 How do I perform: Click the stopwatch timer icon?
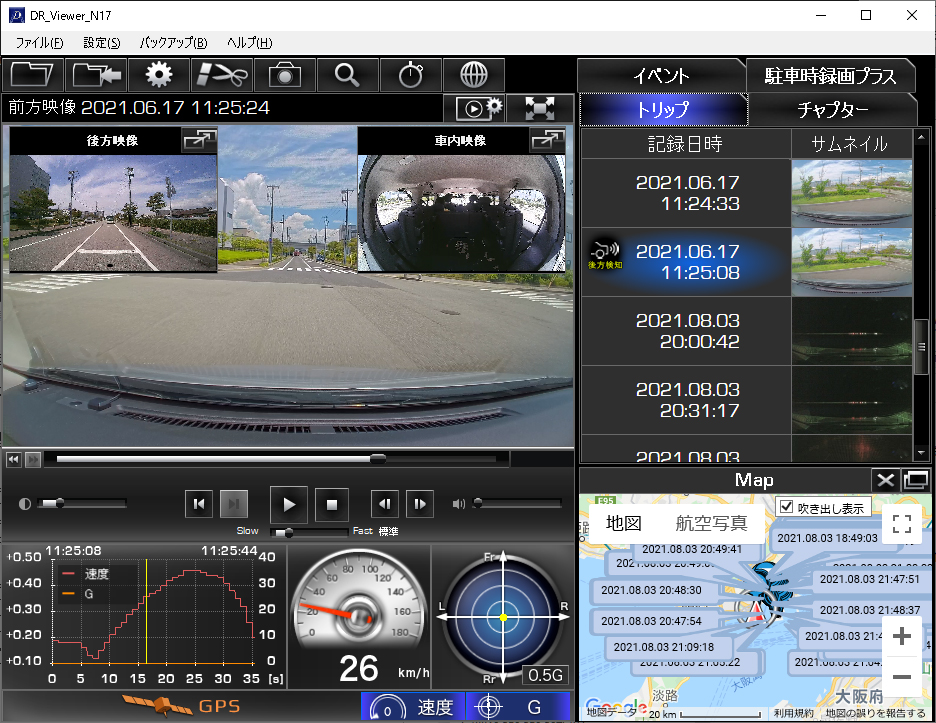(411, 75)
